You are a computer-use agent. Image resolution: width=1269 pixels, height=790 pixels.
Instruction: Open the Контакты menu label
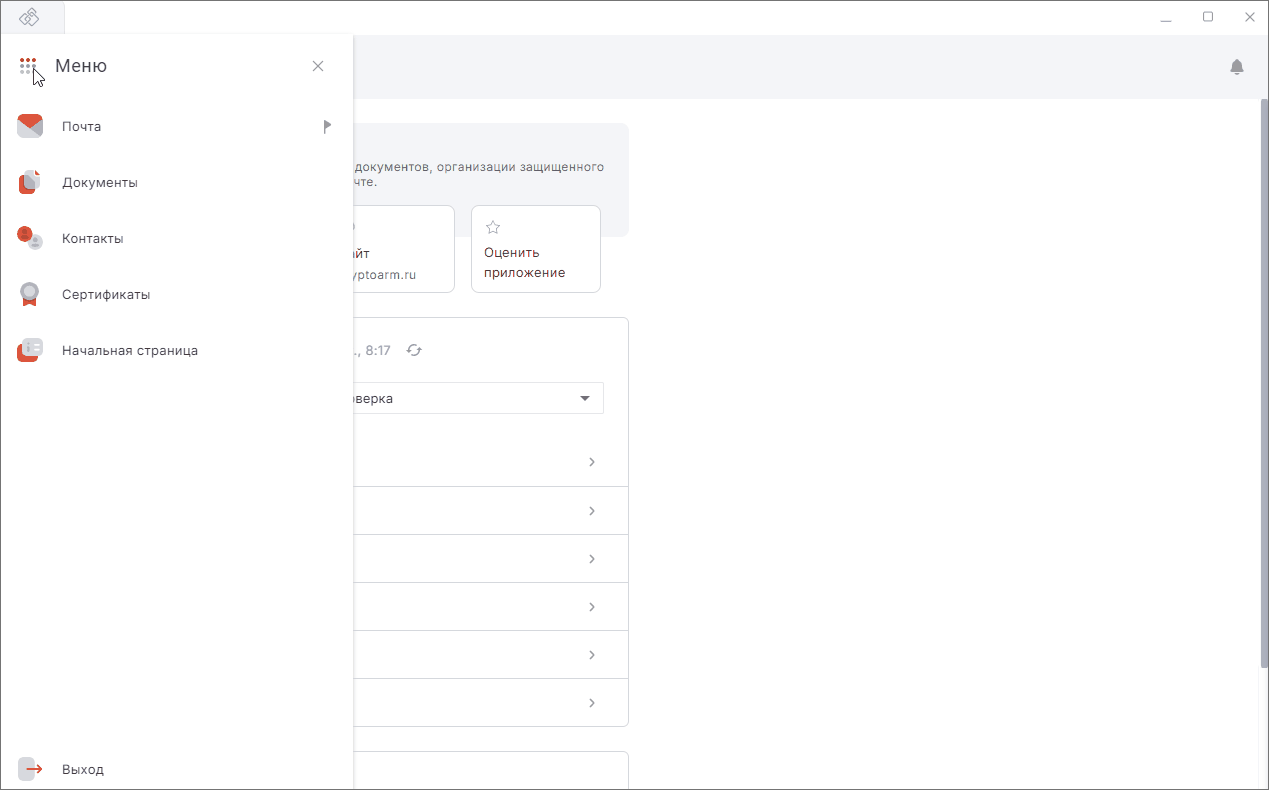pyautogui.click(x=93, y=239)
